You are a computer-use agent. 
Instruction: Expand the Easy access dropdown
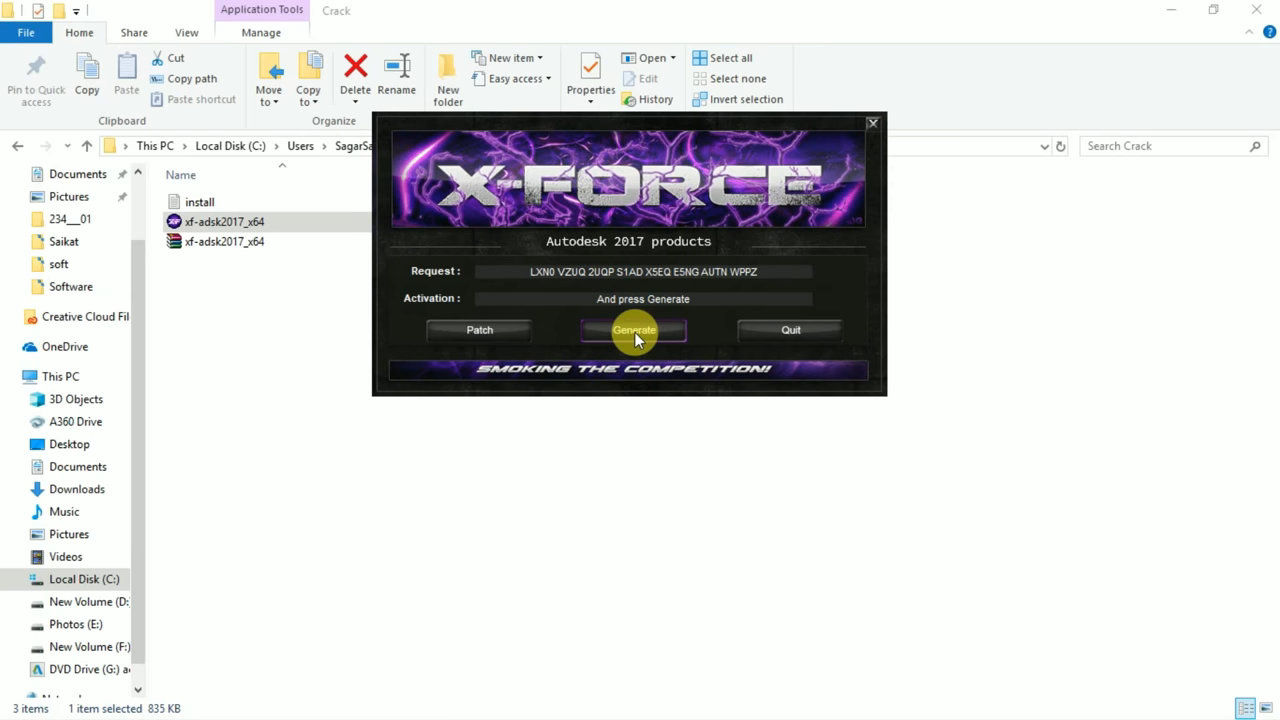pos(549,79)
